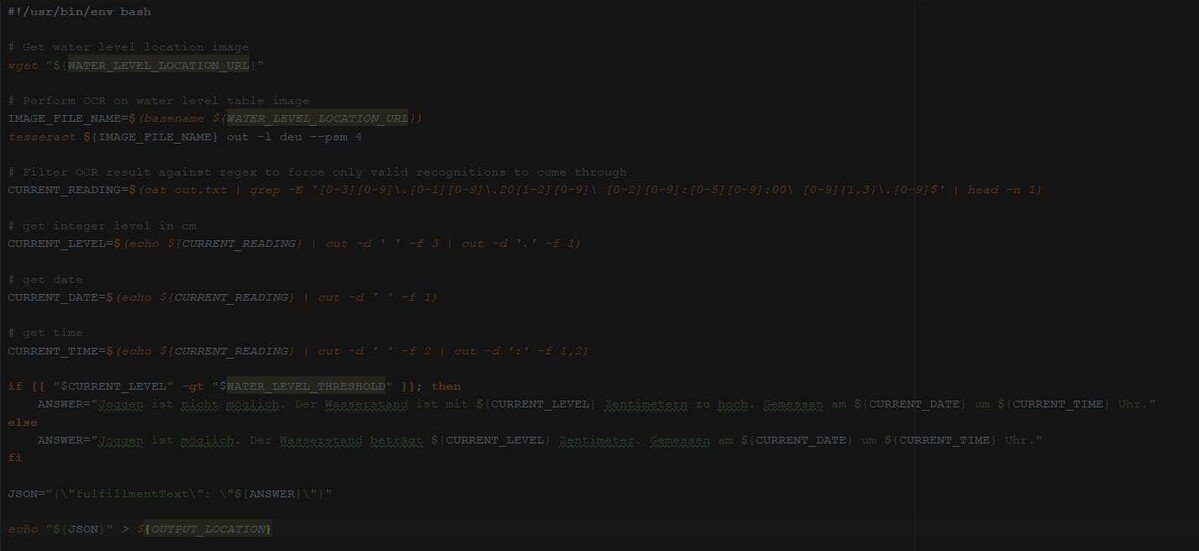1199x551 pixels.
Task: Click the closing 'fi' keyword
Action: coord(15,458)
